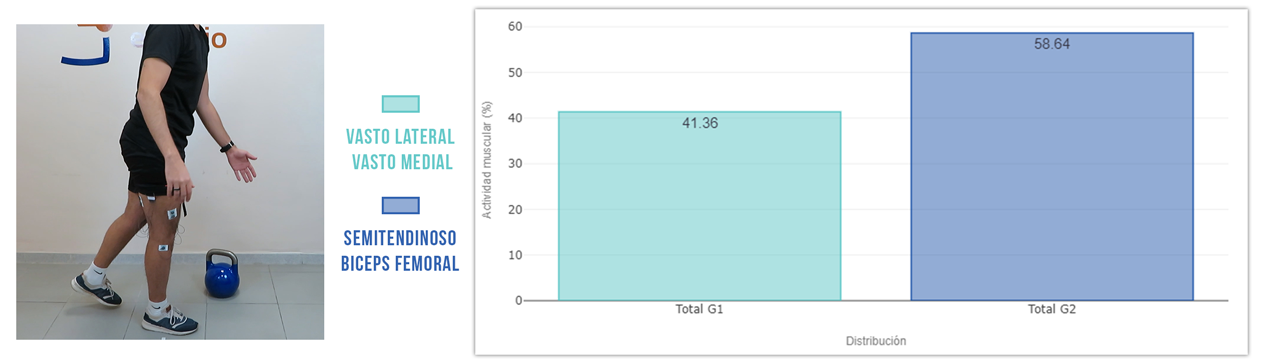Click the EMG sensor on the thigh
This screenshot has width=1267, height=364.
coord(171,214)
